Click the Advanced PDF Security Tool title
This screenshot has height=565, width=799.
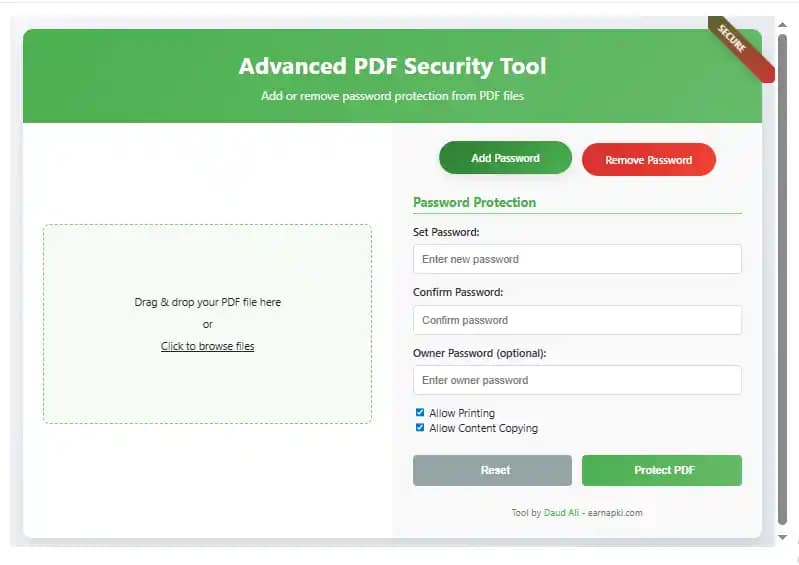pyautogui.click(x=392, y=67)
